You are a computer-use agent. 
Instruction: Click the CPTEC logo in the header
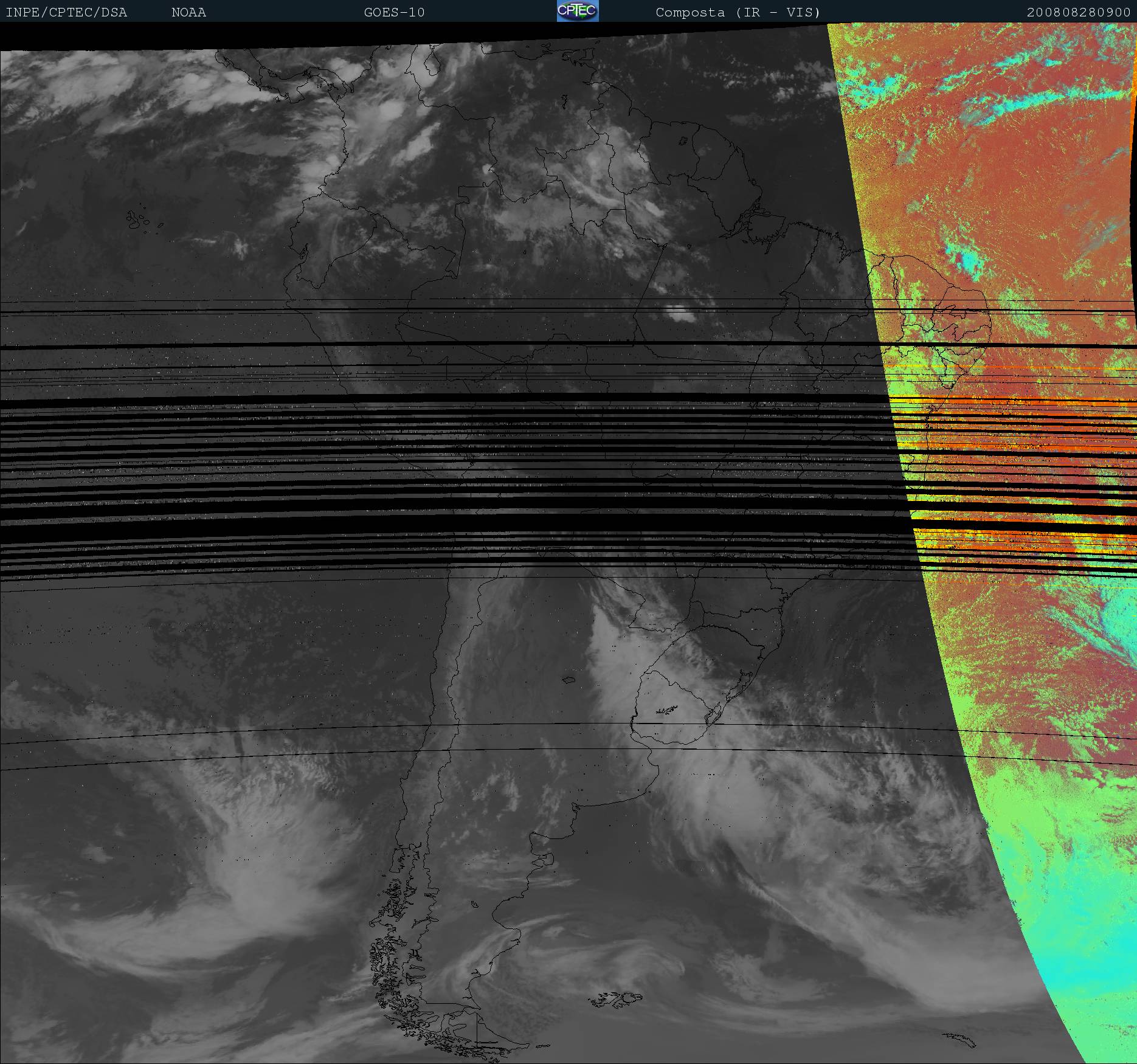coord(577,11)
